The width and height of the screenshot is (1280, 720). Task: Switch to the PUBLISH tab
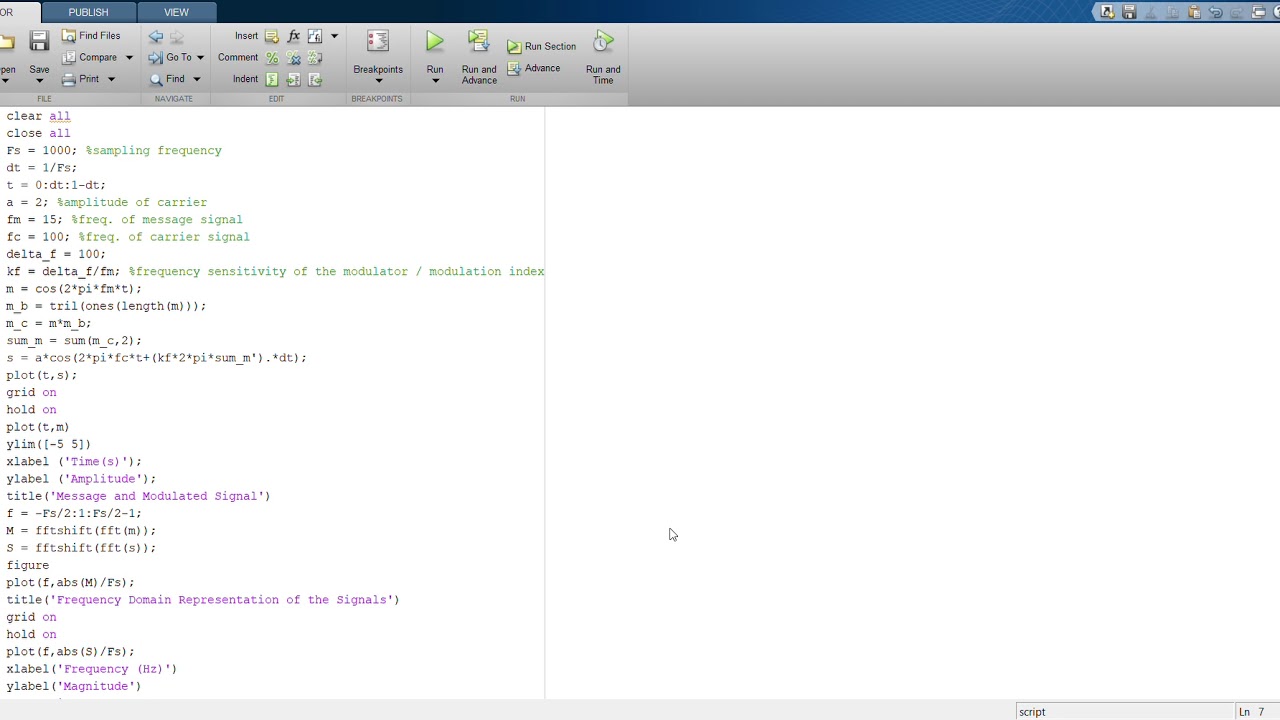(x=88, y=12)
